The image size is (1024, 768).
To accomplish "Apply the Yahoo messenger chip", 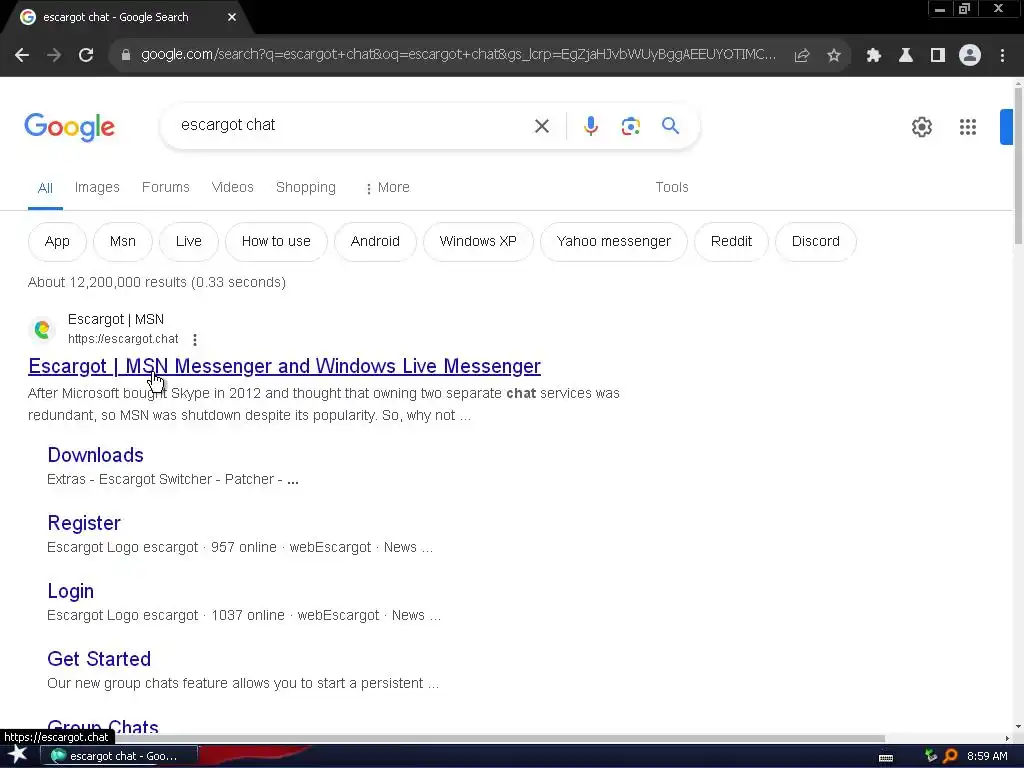I will coord(614,242).
